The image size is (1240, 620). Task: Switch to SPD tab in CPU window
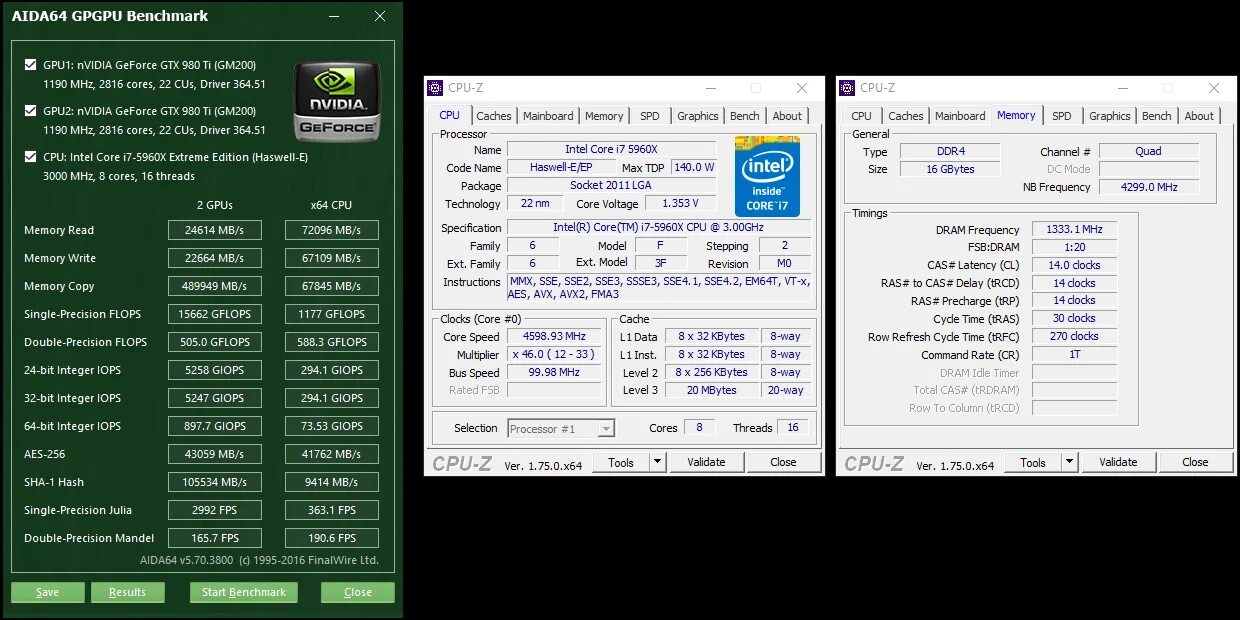pyautogui.click(x=650, y=116)
